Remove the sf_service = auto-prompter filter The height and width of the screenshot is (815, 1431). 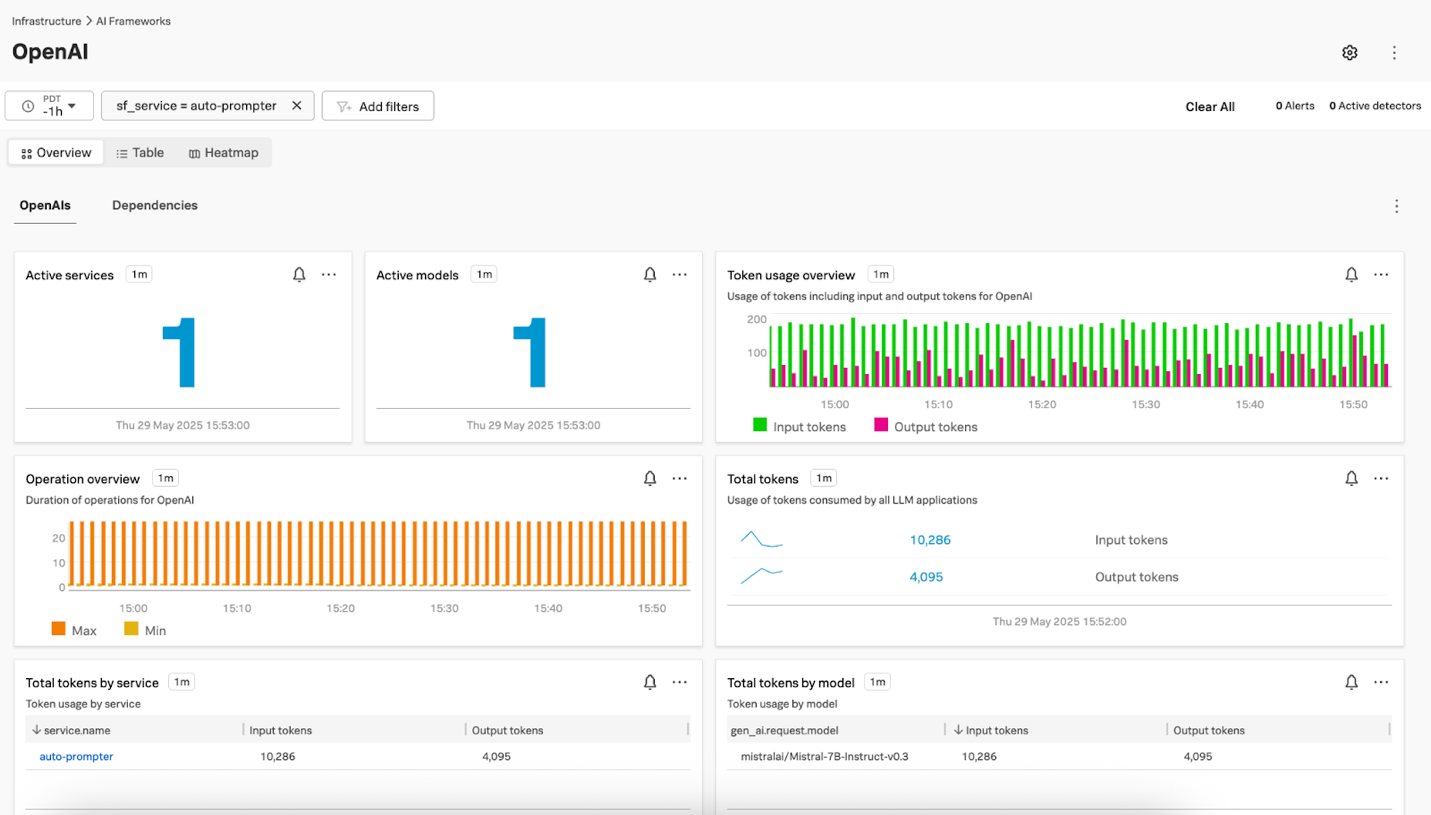(x=297, y=106)
